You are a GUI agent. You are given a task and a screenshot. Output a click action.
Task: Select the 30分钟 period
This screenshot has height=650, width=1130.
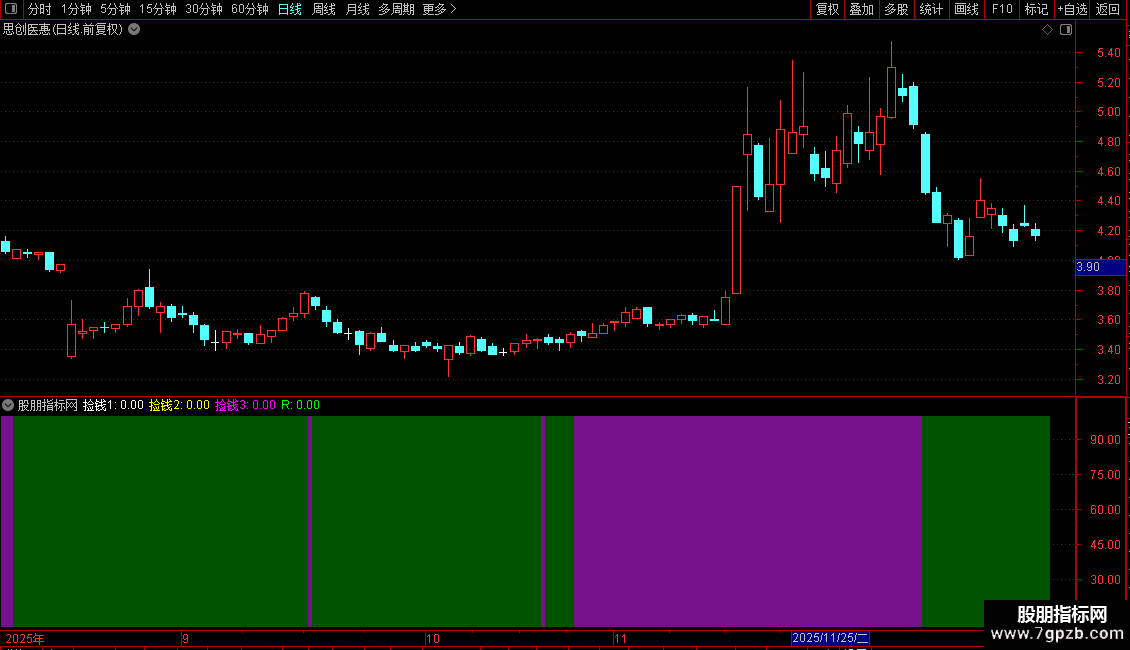[x=204, y=9]
